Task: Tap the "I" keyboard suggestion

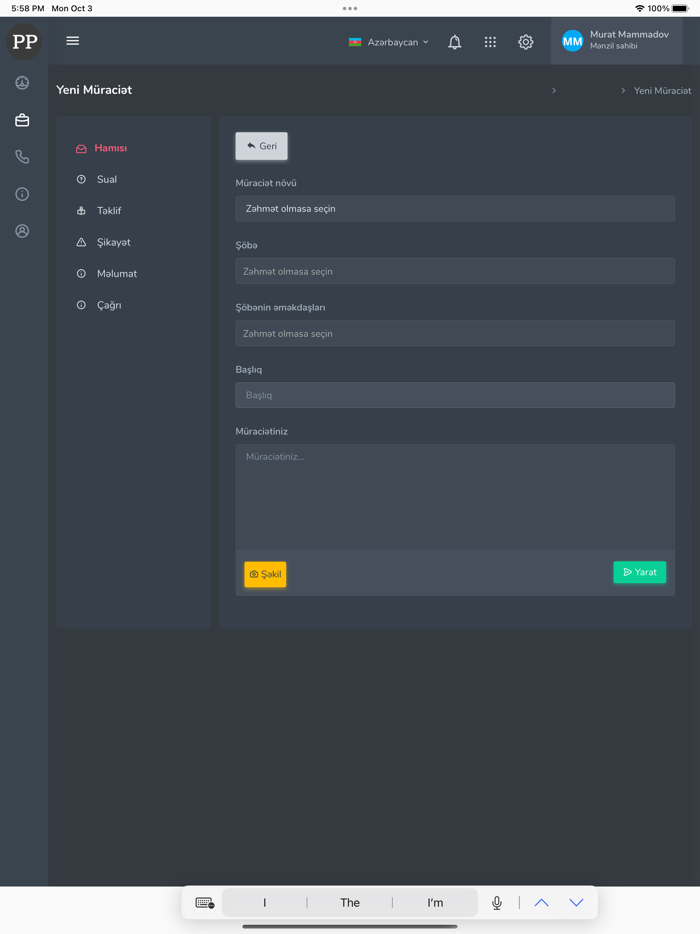Action: pos(265,903)
